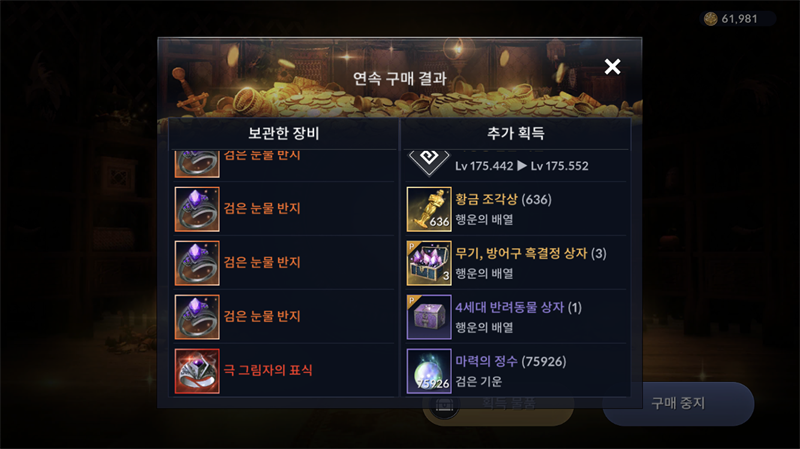Click the 극 그림자의 표식 item name
The width and height of the screenshot is (800, 449).
[268, 370]
